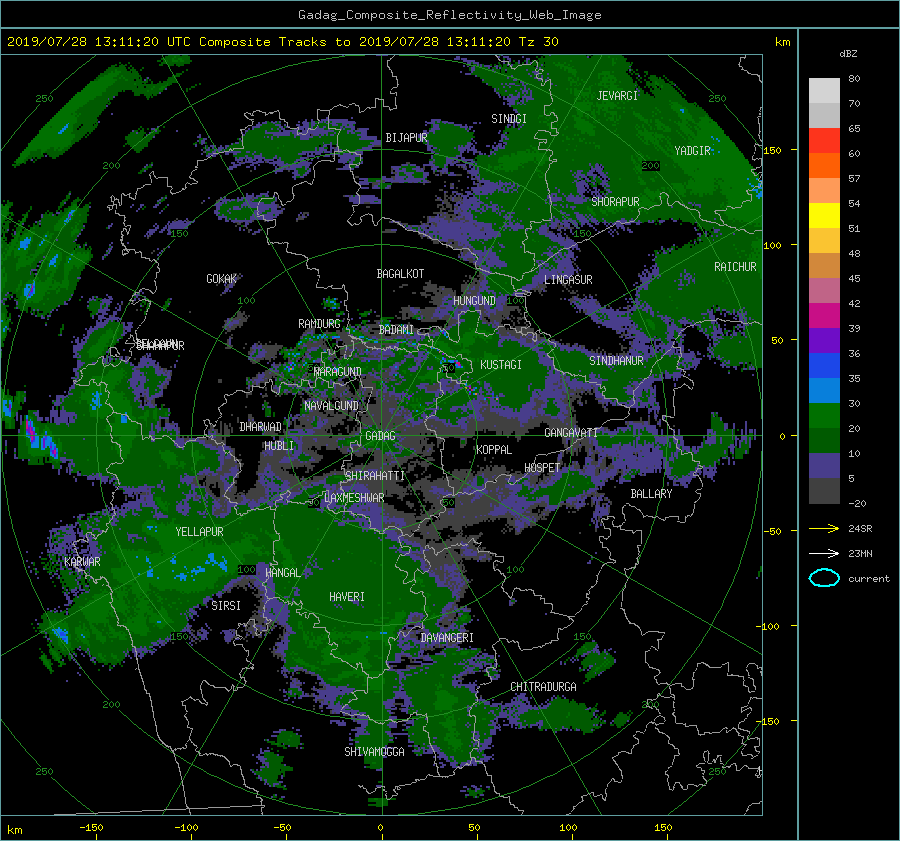Click the SHIRAHATTI city label
Viewport: 900px width, 841px height.
375,475
